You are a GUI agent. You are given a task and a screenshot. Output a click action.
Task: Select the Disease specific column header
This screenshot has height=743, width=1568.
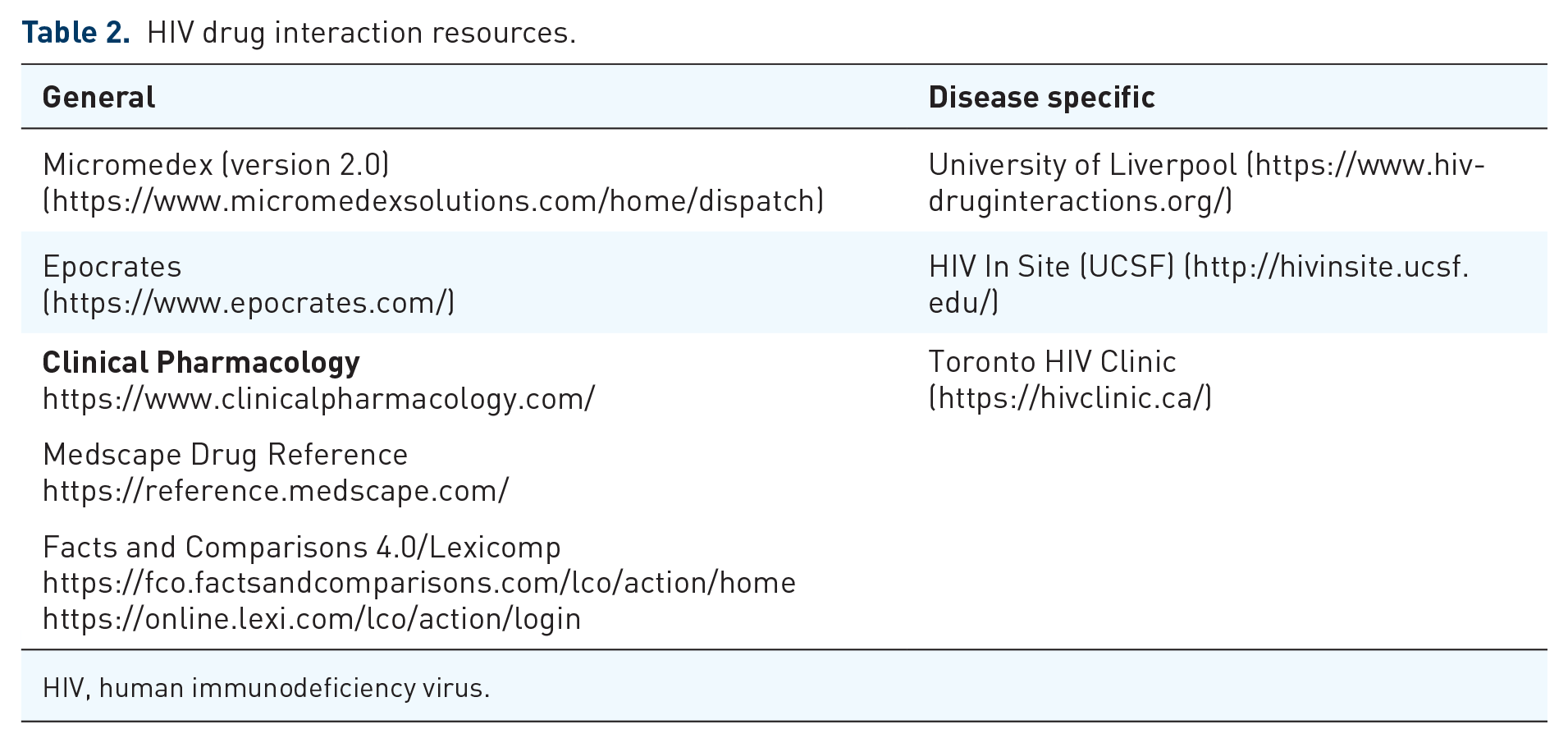(x=1042, y=98)
